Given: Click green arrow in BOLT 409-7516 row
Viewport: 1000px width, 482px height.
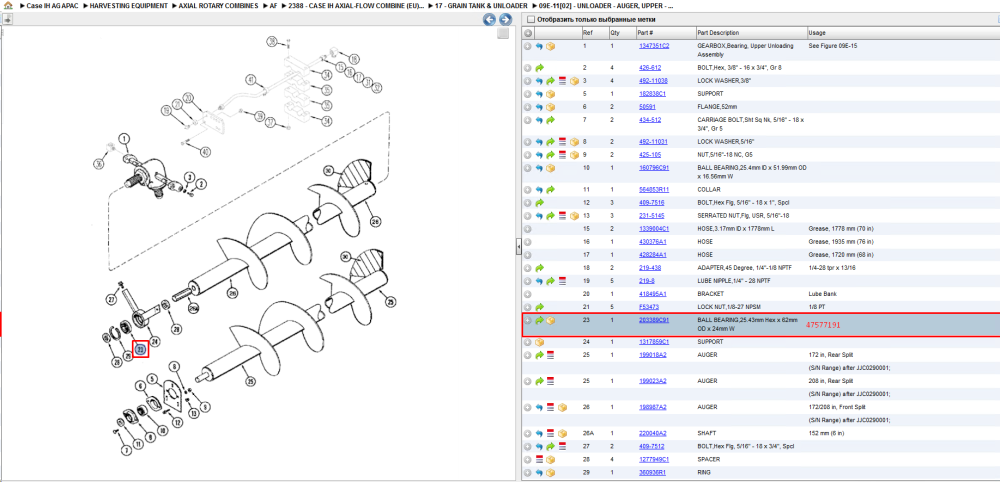Looking at the screenshot, I should (539, 202).
